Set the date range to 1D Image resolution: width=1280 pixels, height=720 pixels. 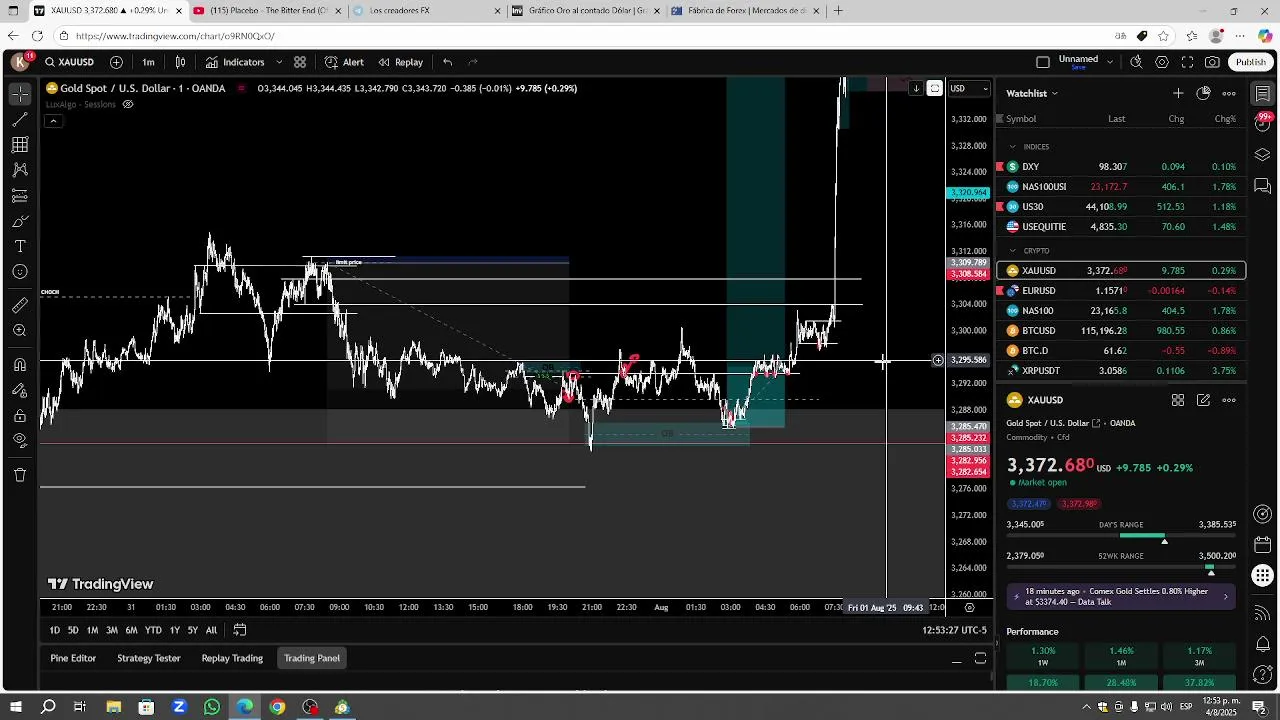[55, 630]
